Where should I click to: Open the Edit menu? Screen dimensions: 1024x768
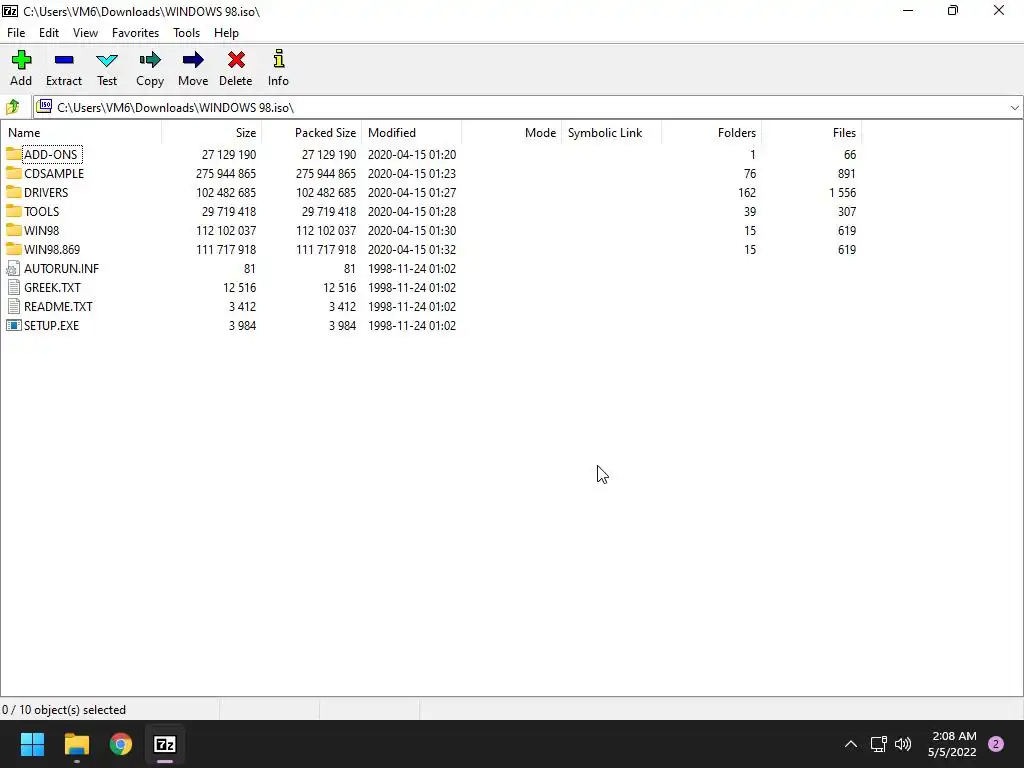pos(49,33)
